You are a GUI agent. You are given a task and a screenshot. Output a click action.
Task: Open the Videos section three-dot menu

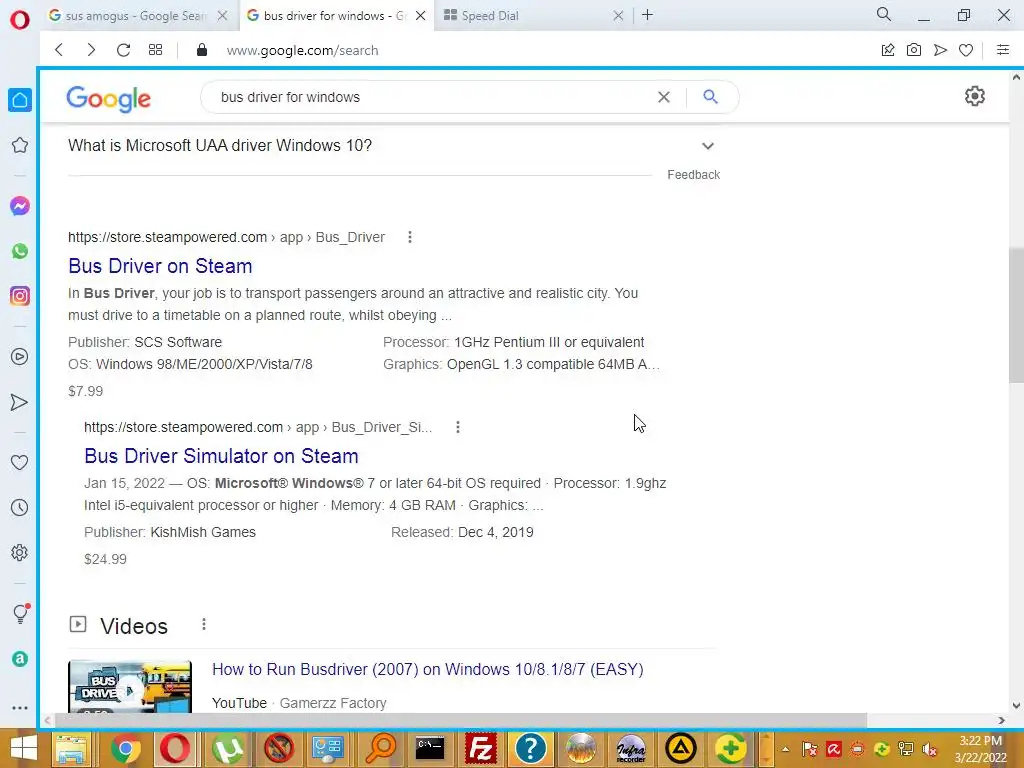click(204, 625)
